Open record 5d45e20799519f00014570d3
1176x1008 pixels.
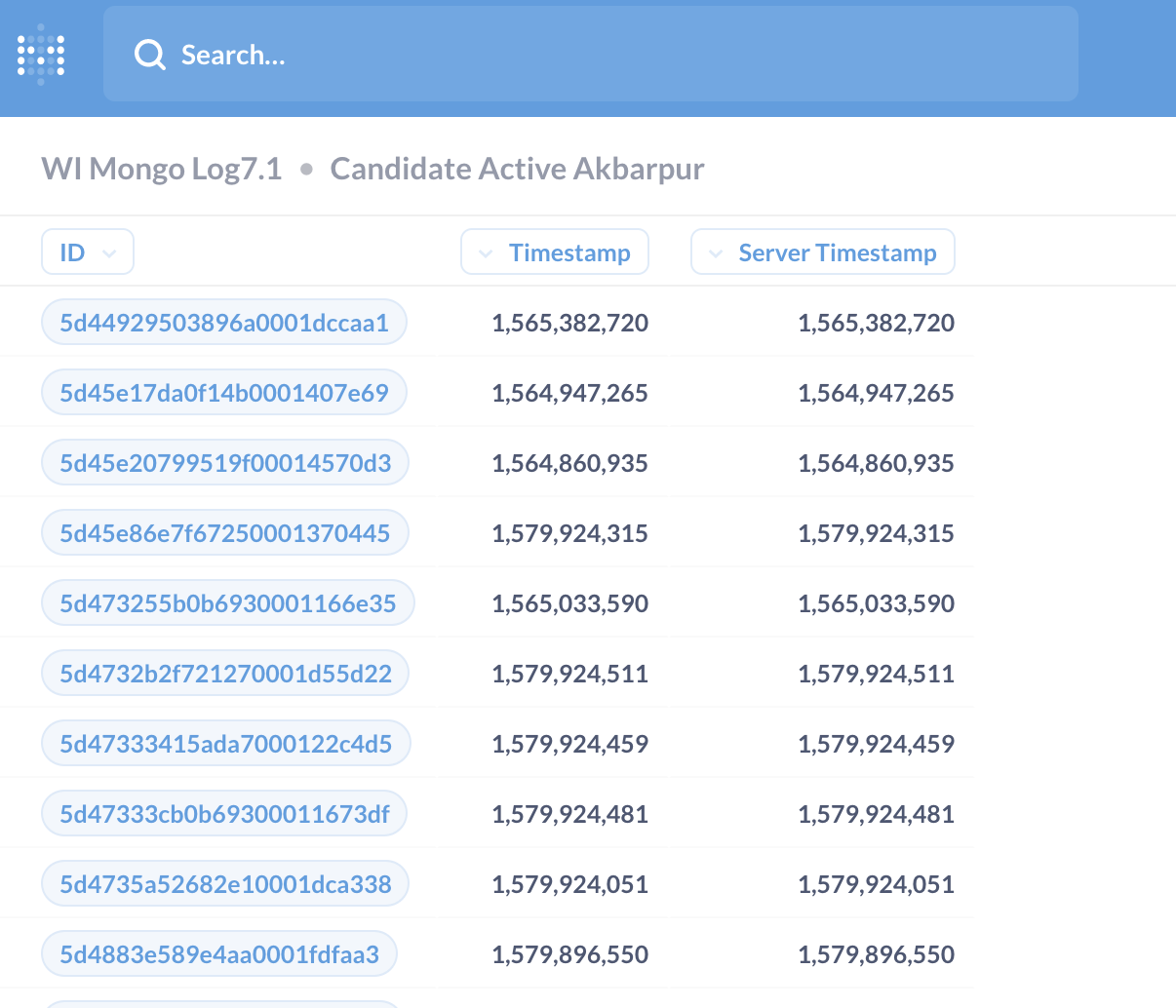click(x=225, y=463)
